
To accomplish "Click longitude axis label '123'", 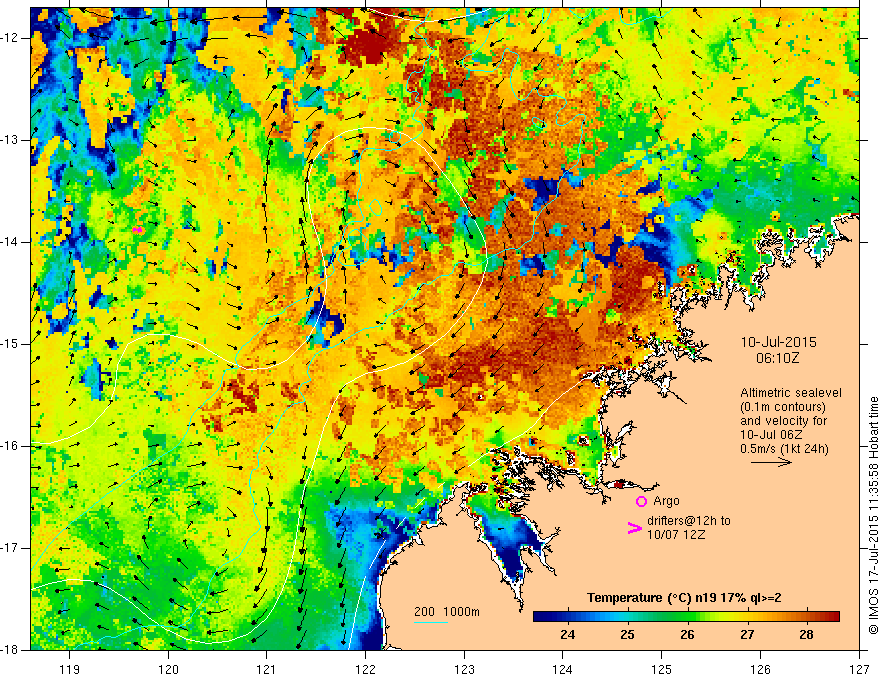I will [x=464, y=669].
